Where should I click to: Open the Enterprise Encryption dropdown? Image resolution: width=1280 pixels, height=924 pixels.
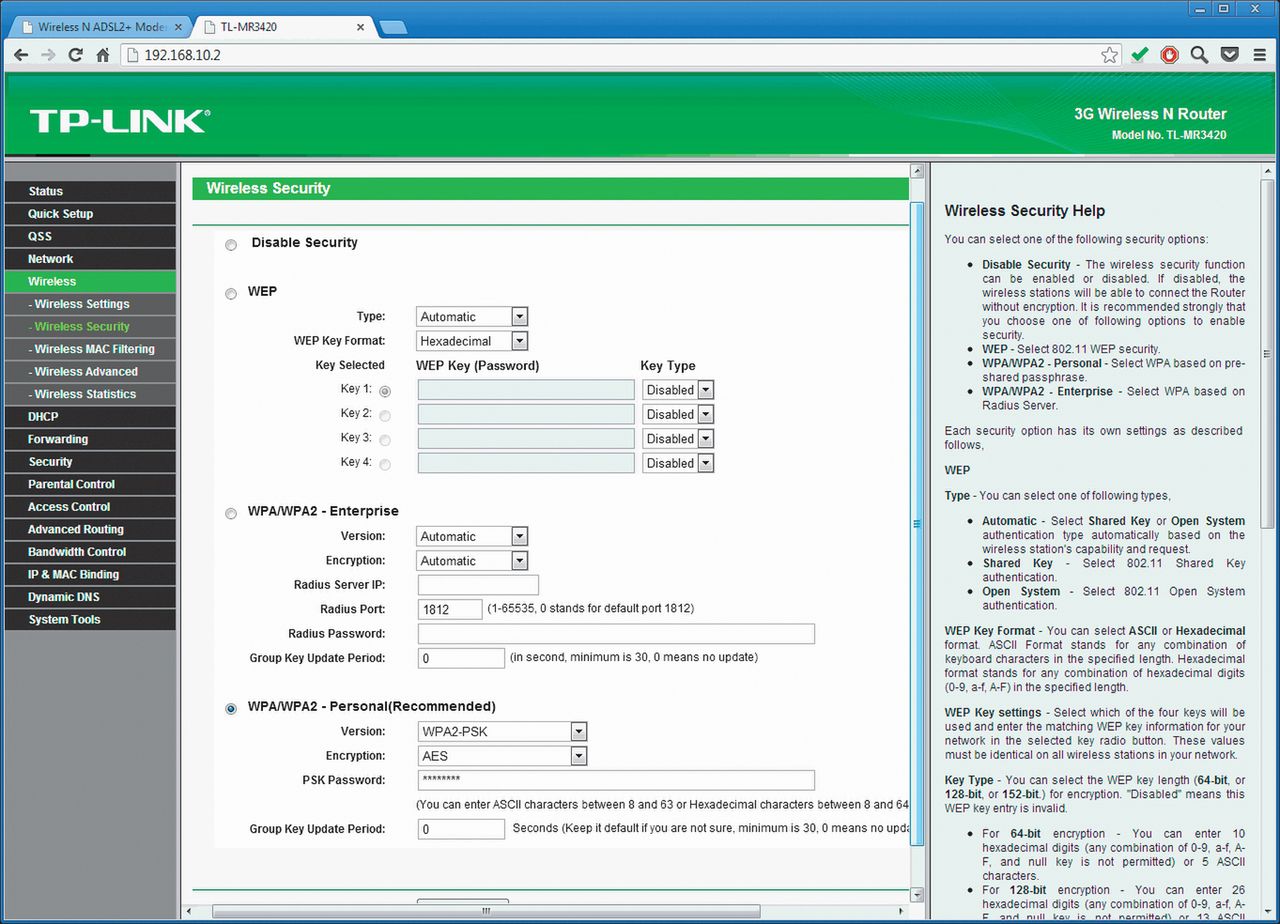point(472,561)
